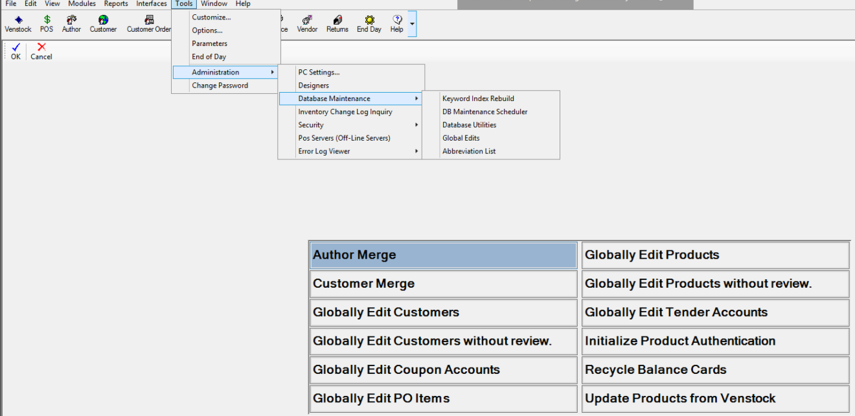The image size is (855, 416).
Task: Select Change Password menu entry
Action: (226, 86)
